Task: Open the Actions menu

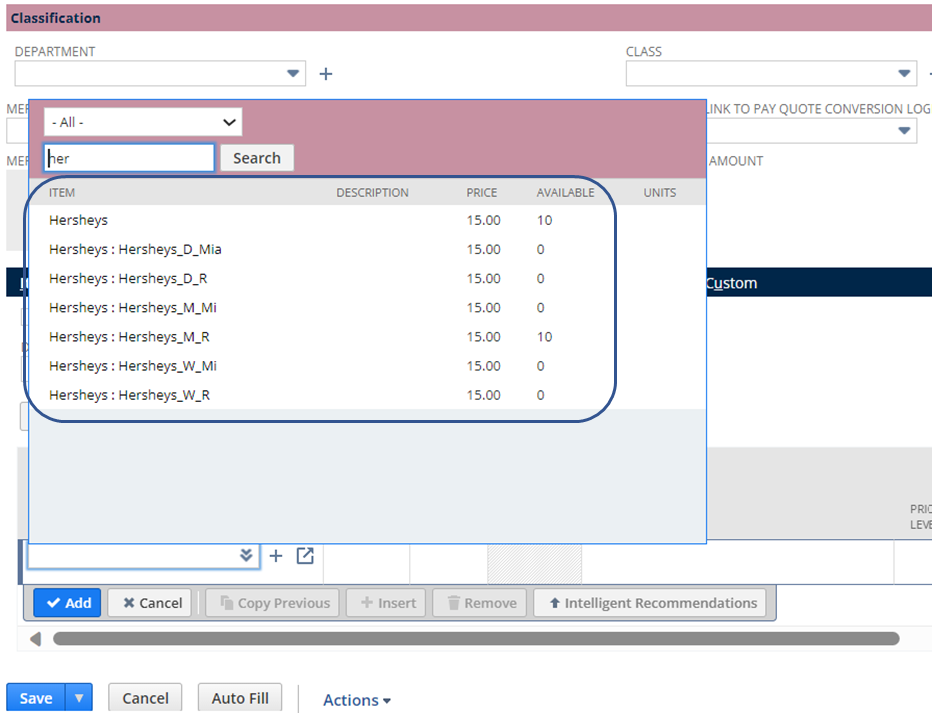Action: pos(357,700)
